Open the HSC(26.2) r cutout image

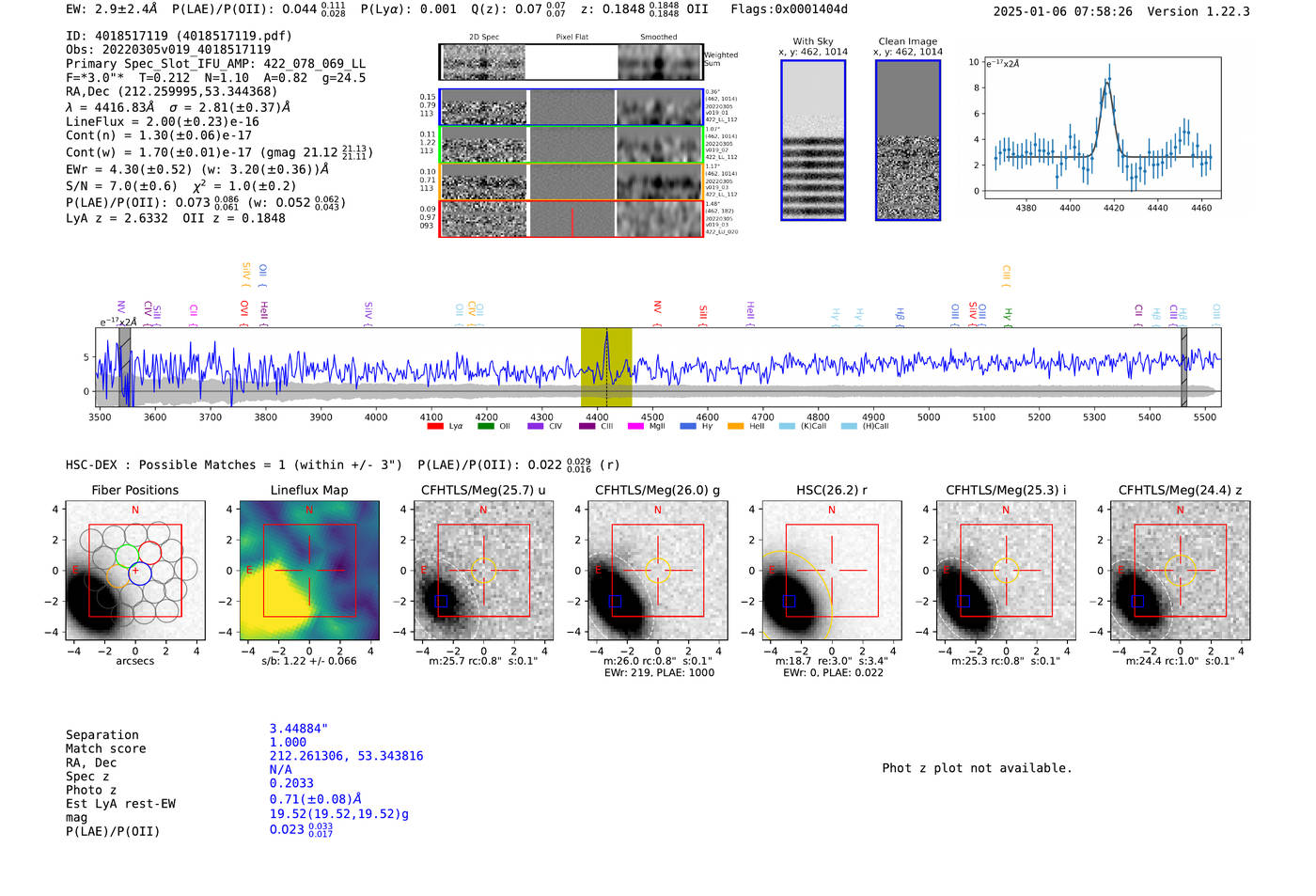pyautogui.click(x=832, y=570)
